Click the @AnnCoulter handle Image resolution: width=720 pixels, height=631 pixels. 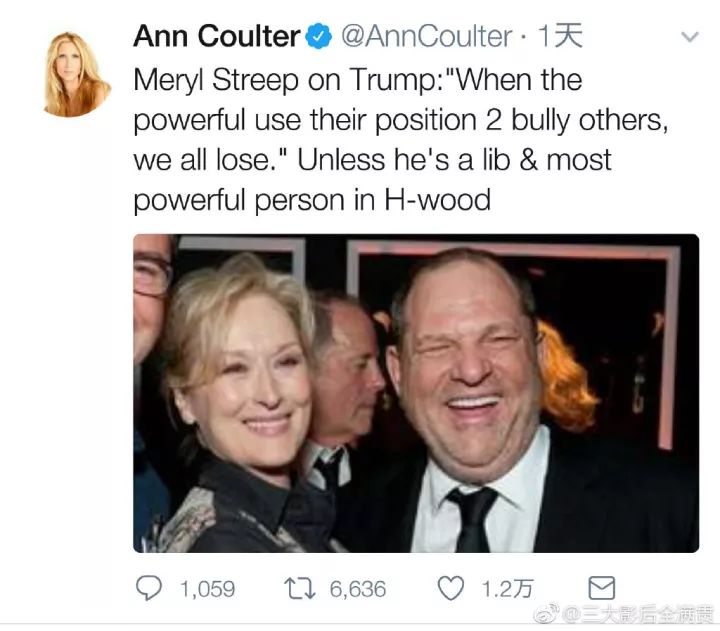427,36
